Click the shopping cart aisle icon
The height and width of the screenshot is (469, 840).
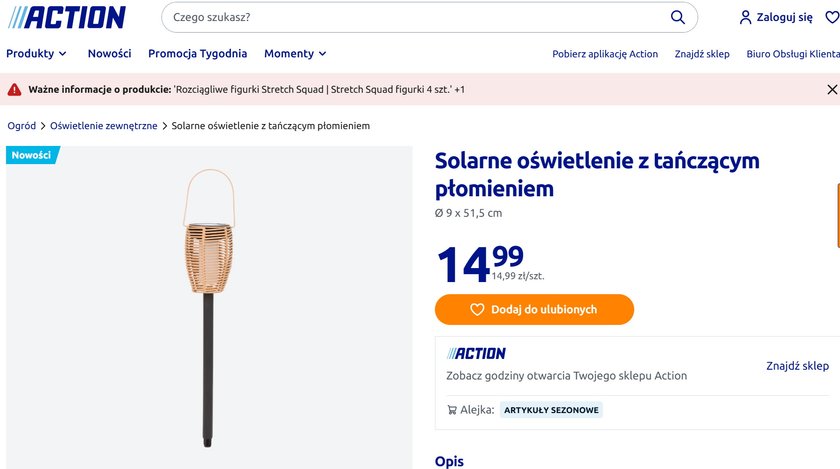click(x=452, y=410)
